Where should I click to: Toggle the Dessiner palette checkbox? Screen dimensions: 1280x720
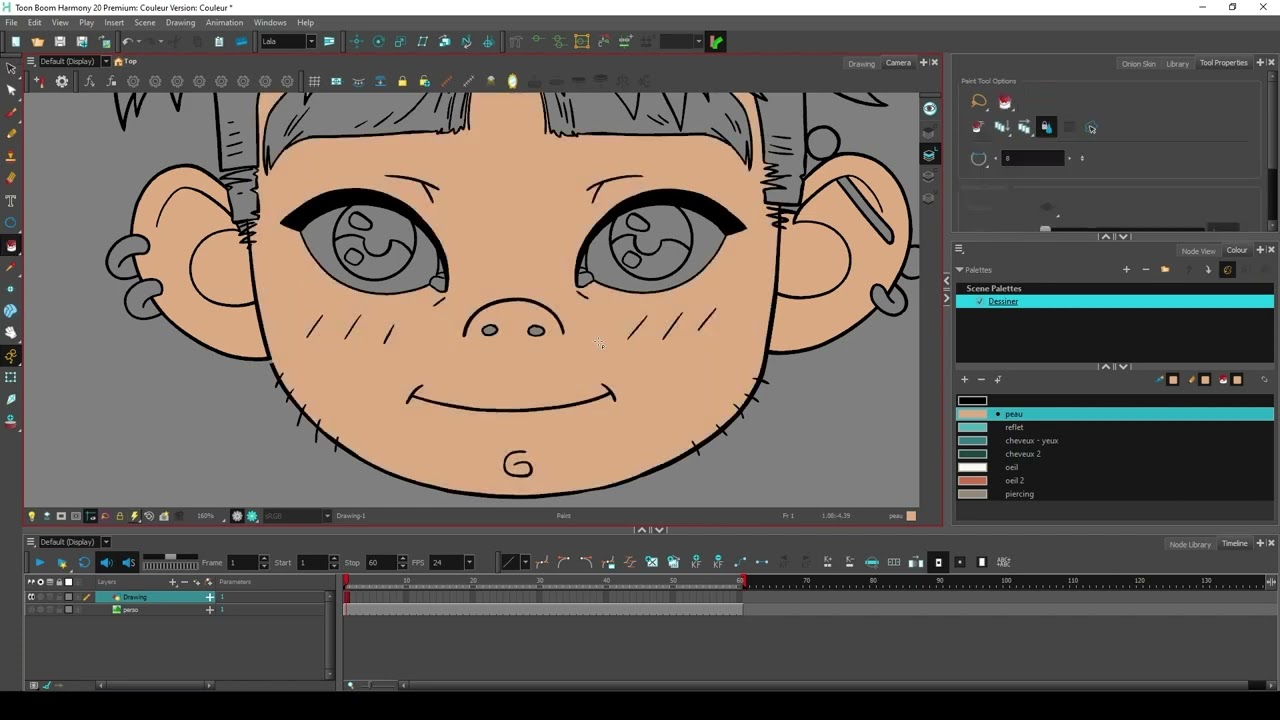980,302
